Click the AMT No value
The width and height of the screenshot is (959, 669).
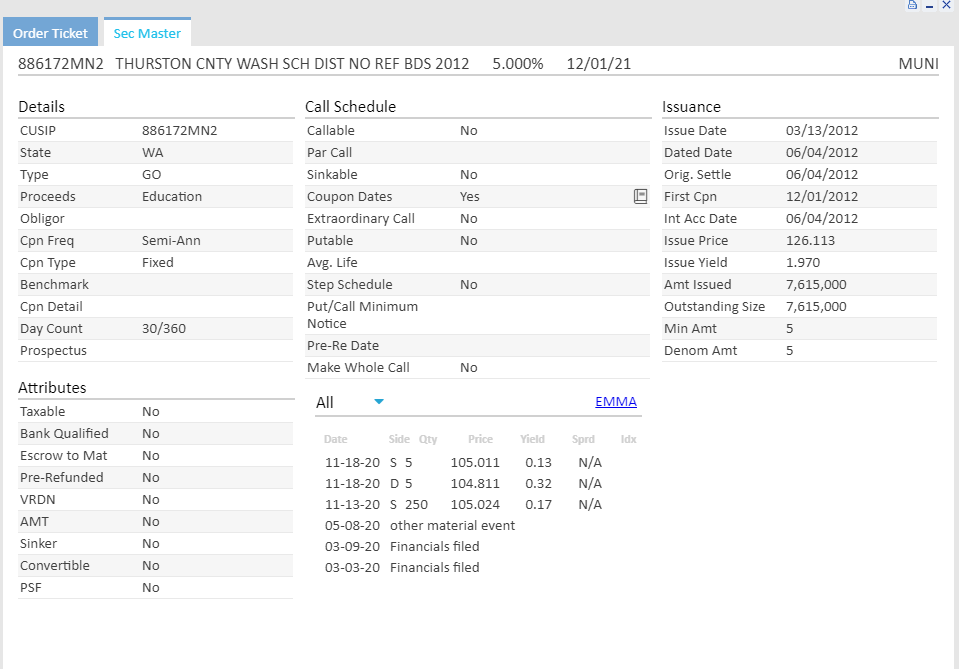pyautogui.click(x=151, y=522)
